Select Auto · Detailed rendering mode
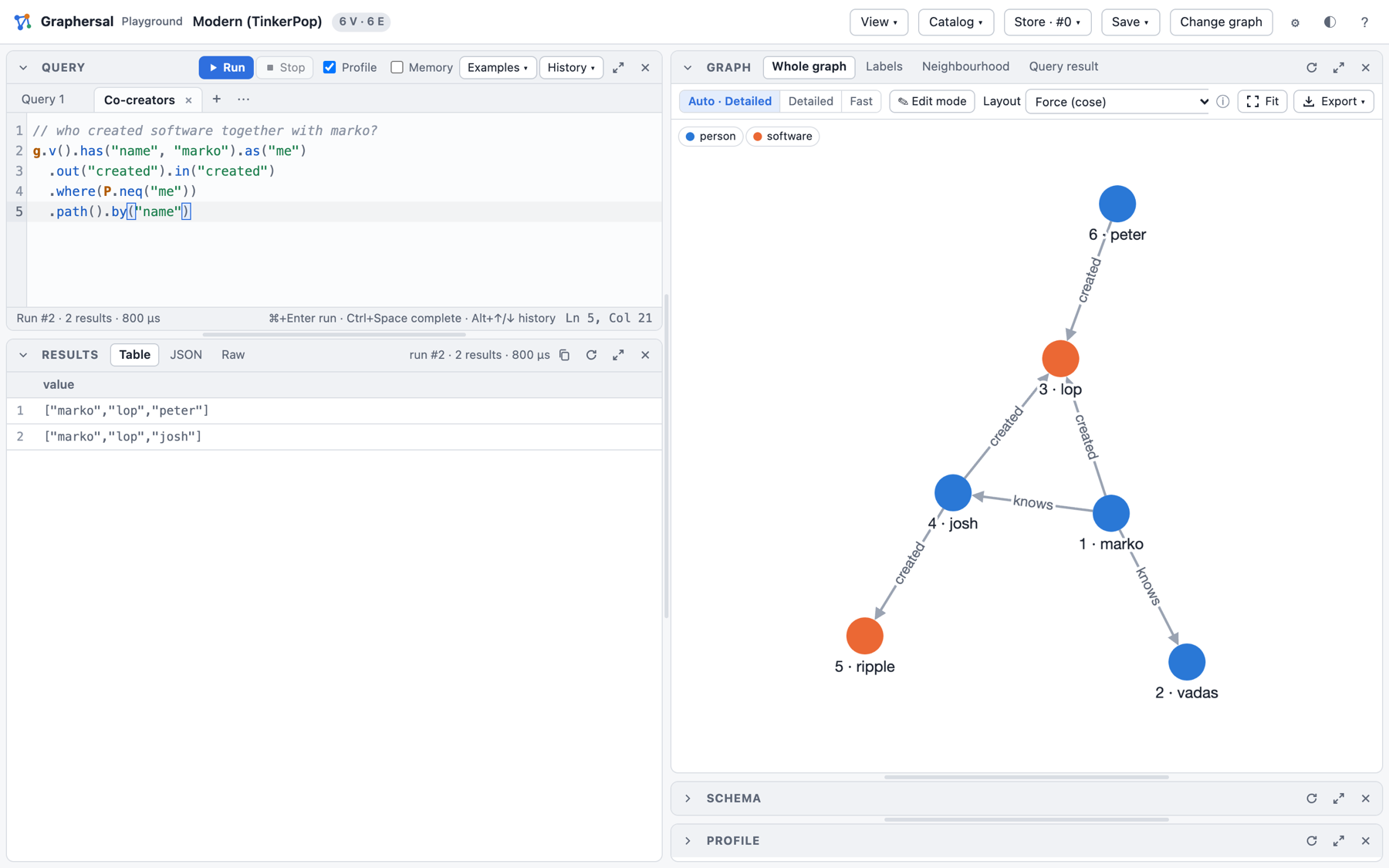The height and width of the screenshot is (868, 1389). (x=729, y=101)
